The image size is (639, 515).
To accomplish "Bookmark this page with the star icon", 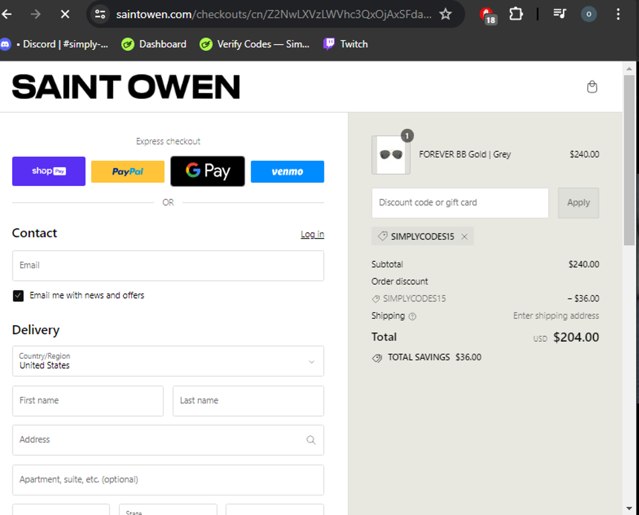I will [445, 14].
